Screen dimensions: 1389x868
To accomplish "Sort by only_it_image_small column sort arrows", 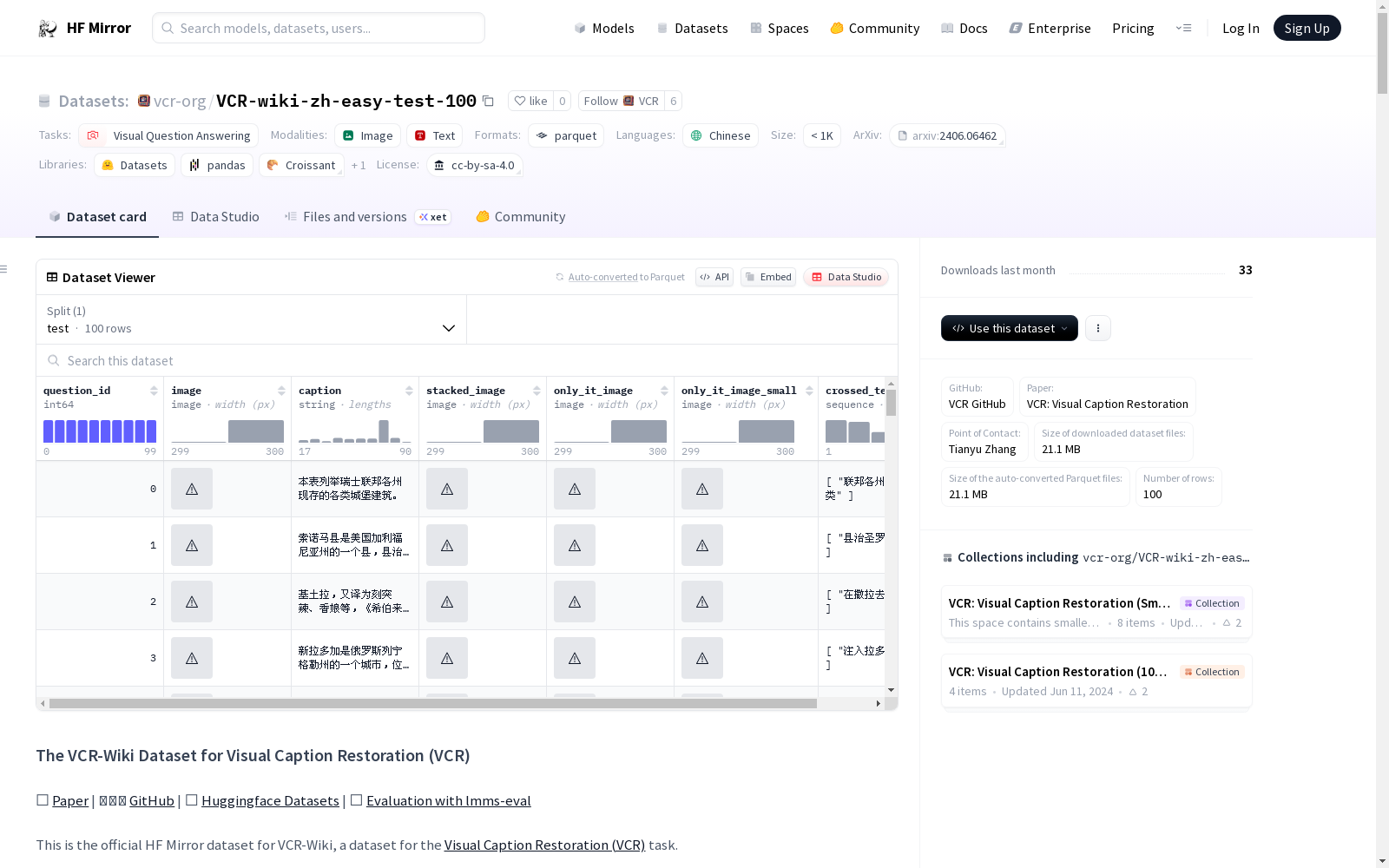I will 809,391.
